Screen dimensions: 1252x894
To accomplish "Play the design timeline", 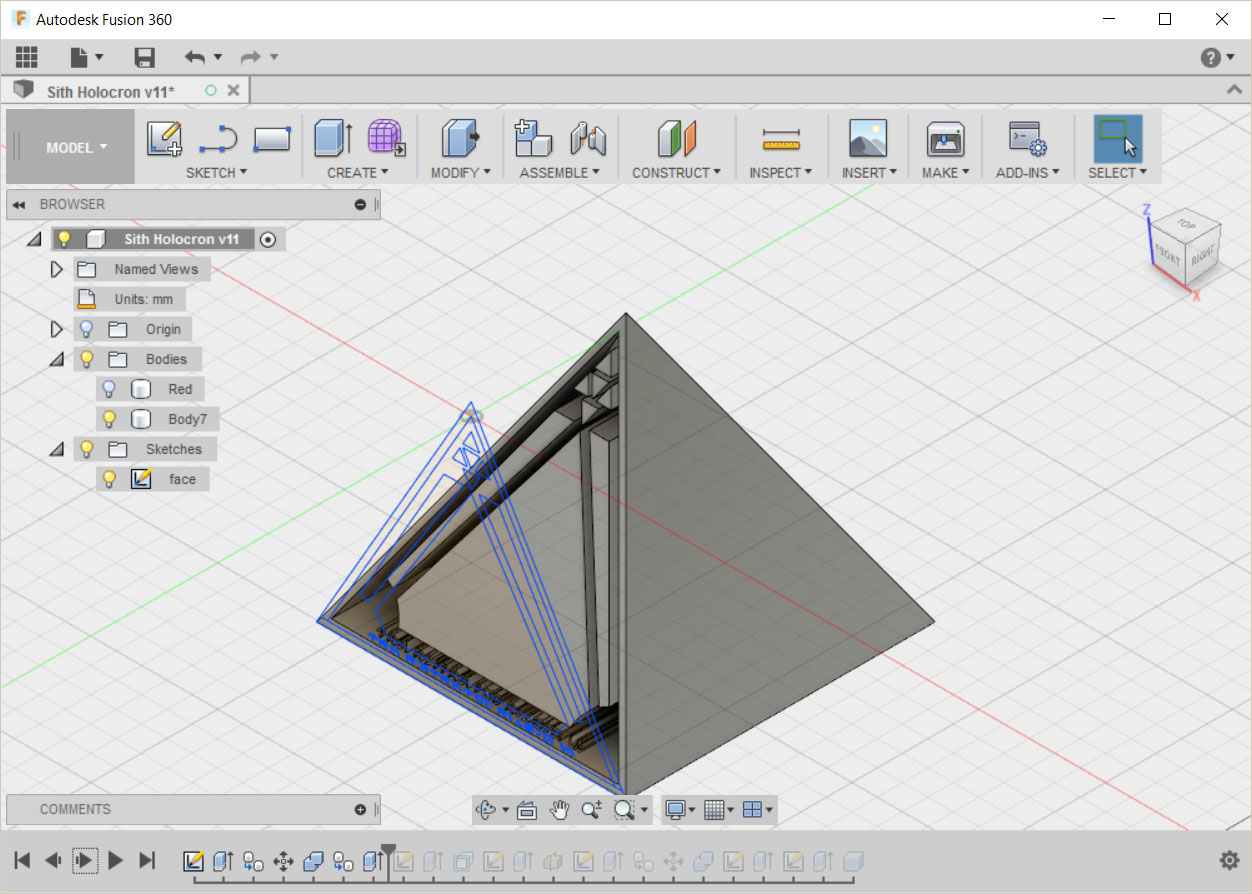I will pyautogui.click(x=116, y=860).
